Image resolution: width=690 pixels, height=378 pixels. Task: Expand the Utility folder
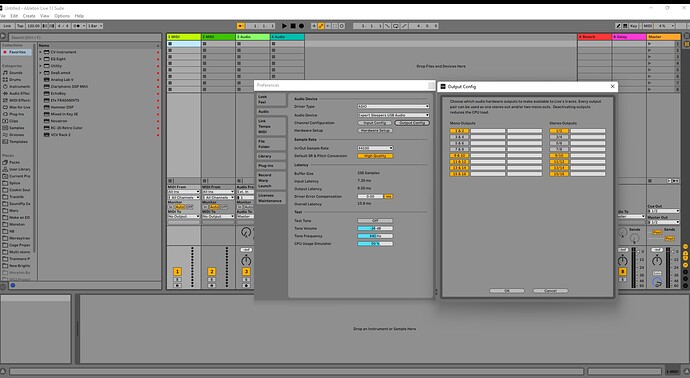tap(40, 66)
